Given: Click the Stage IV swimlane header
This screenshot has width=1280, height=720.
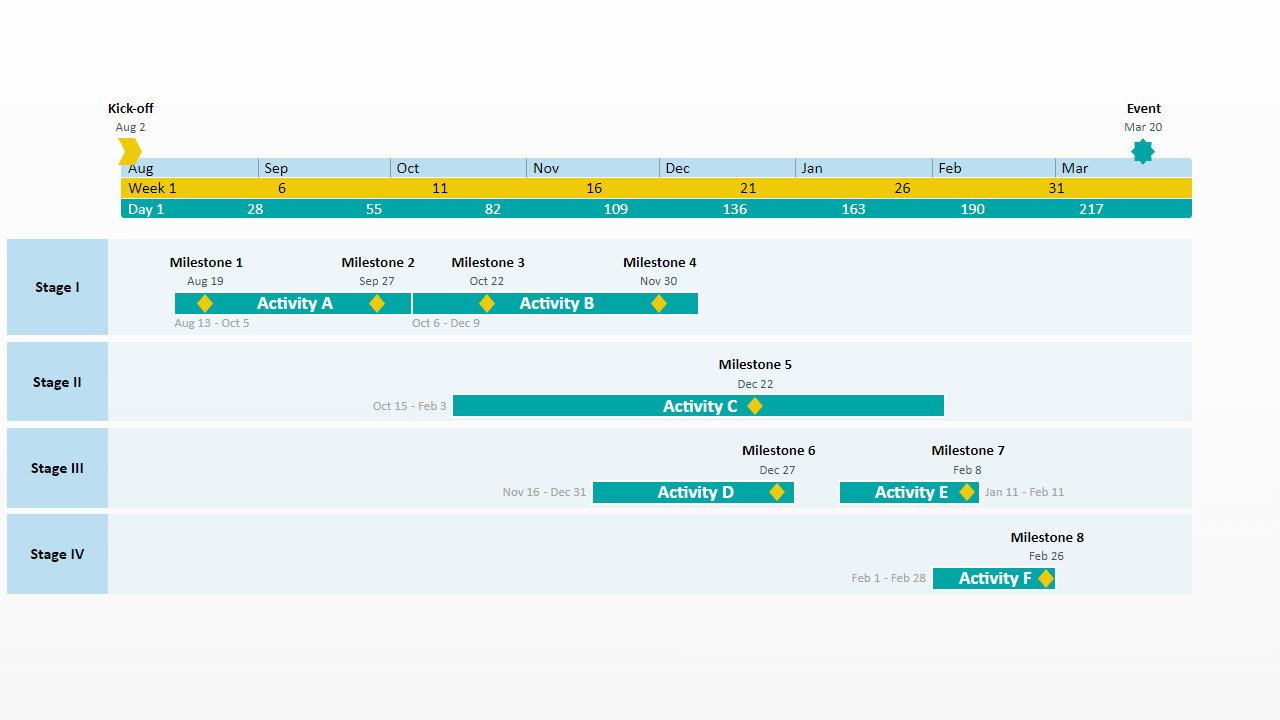Looking at the screenshot, I should (57, 554).
